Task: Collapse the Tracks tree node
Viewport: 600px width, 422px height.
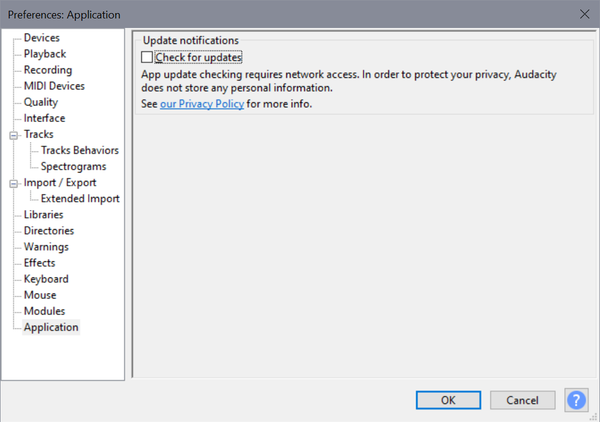Action: [x=13, y=135]
